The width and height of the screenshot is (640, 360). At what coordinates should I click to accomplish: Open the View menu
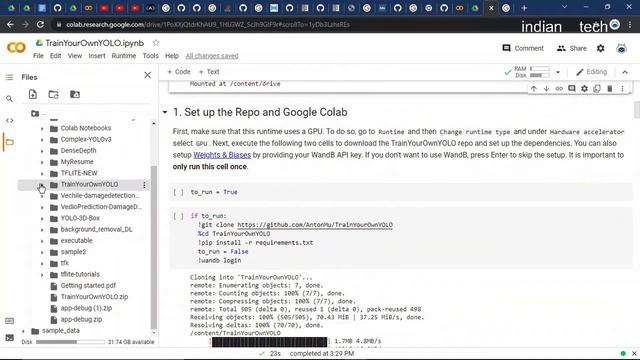pyautogui.click(x=75, y=56)
